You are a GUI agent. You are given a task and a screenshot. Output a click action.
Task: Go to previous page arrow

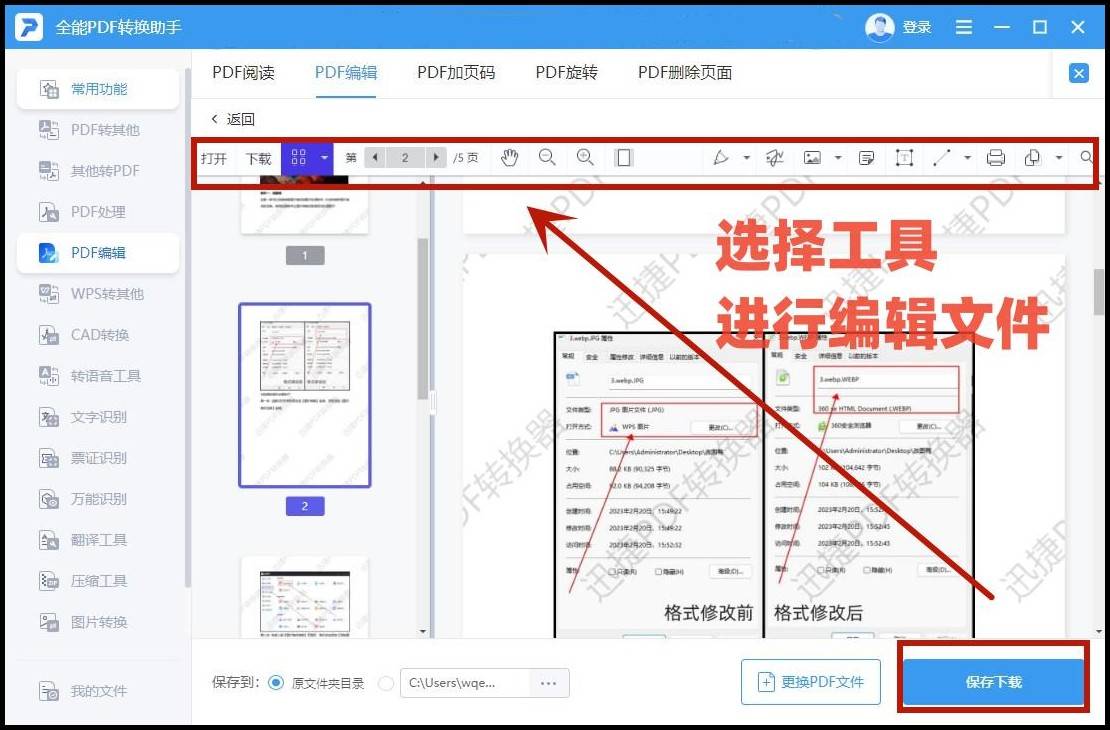pos(375,157)
